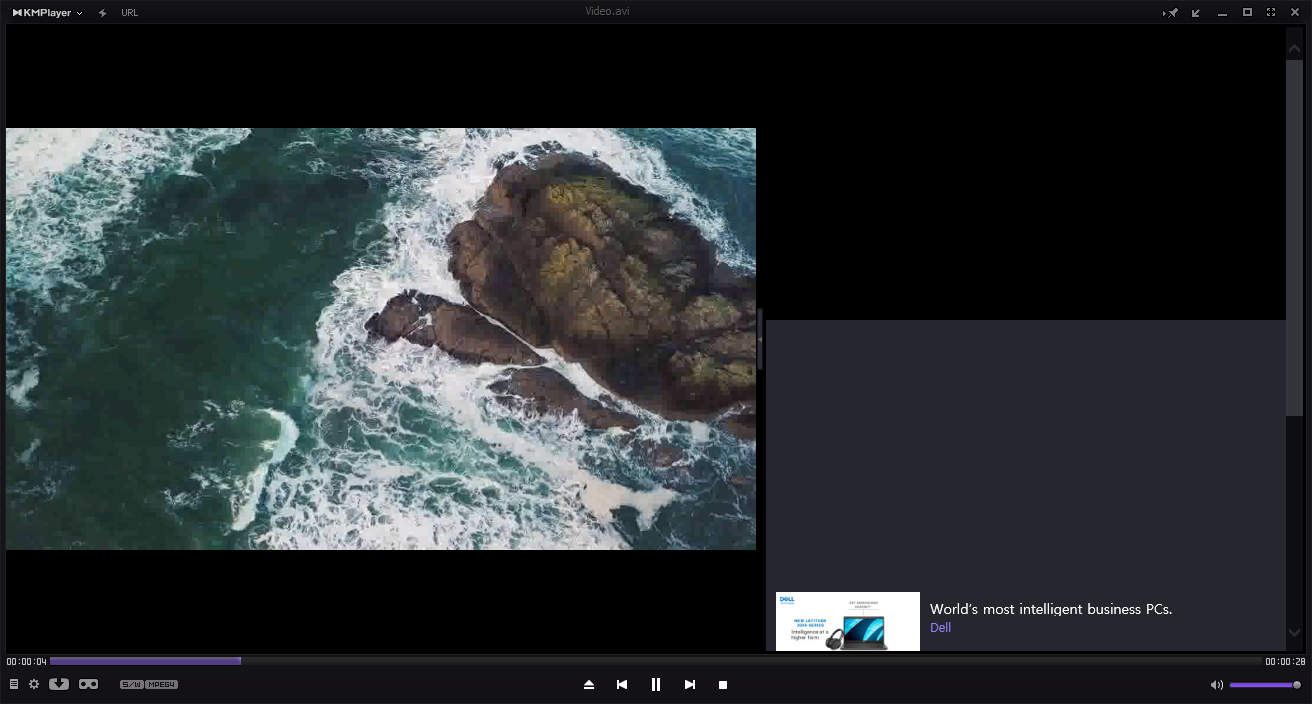Click the purple volume slider

pos(1265,685)
